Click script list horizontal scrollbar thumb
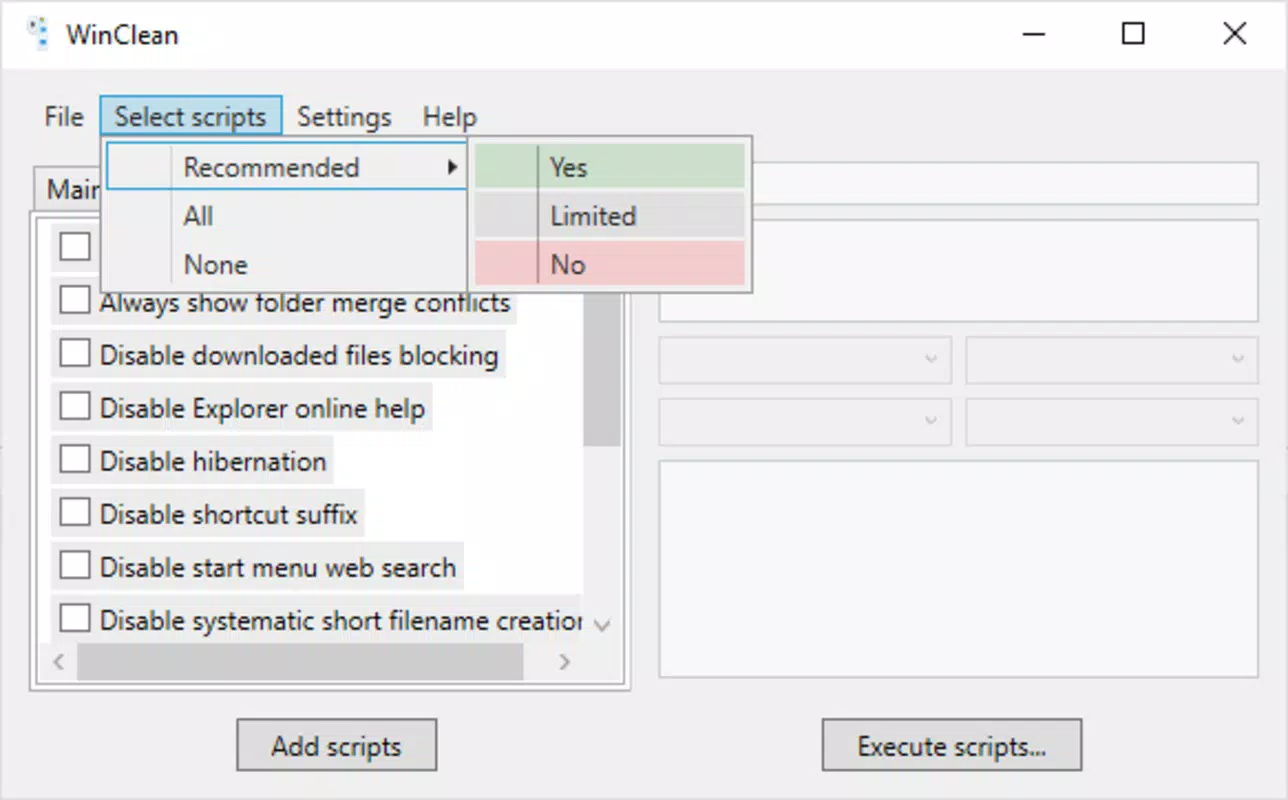 300,662
